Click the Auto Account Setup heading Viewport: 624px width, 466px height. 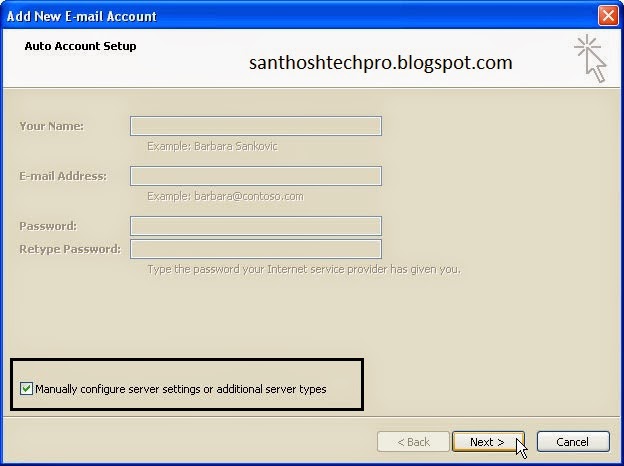pyautogui.click(x=80, y=46)
